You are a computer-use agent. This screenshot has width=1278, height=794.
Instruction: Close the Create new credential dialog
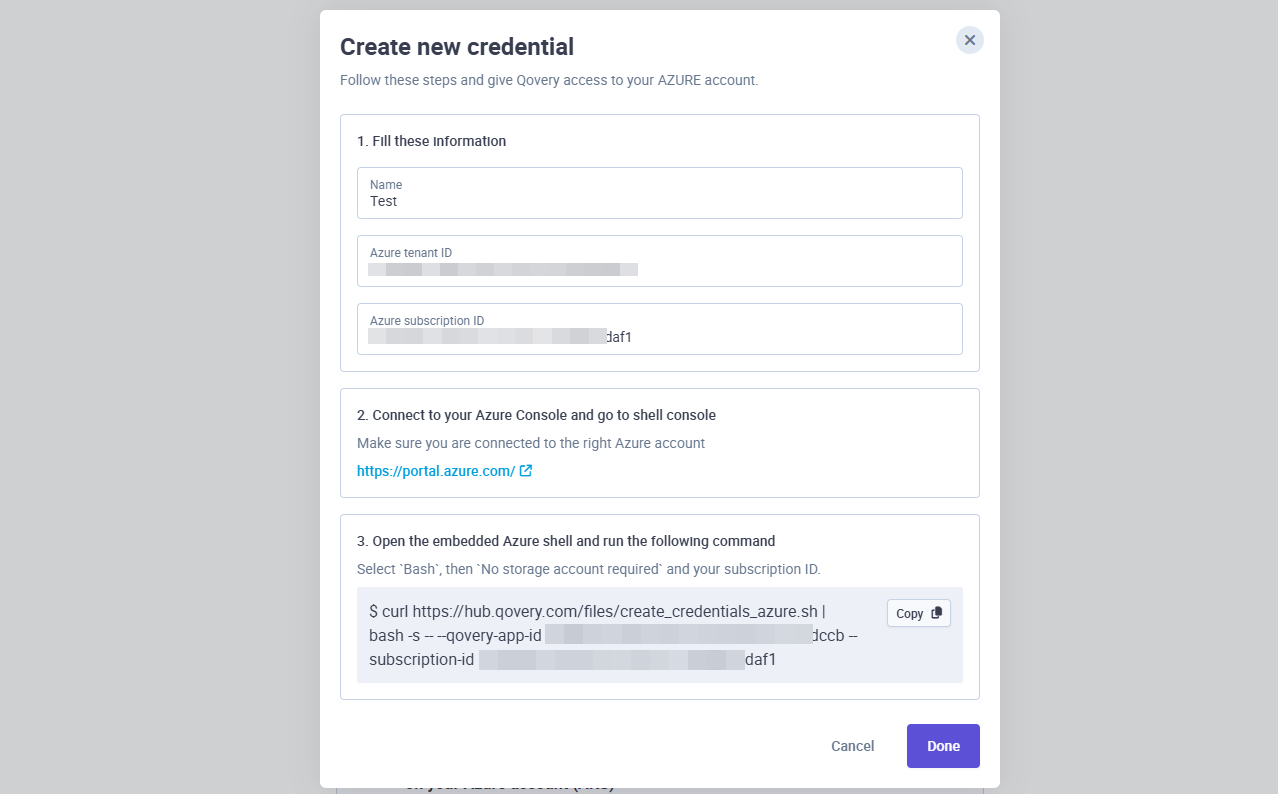(969, 40)
